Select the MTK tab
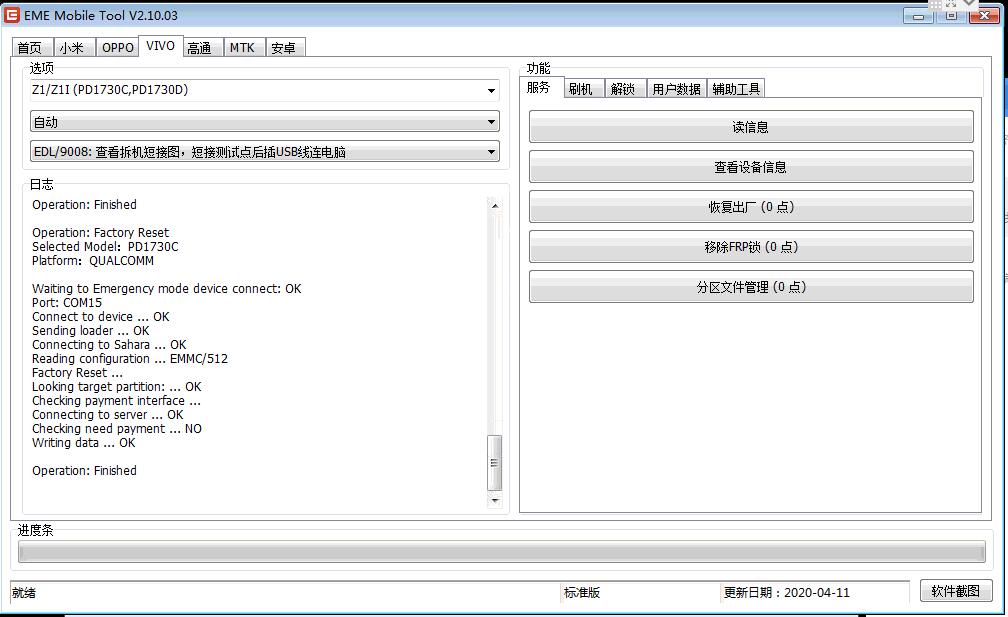The image size is (1008, 617). 242,48
